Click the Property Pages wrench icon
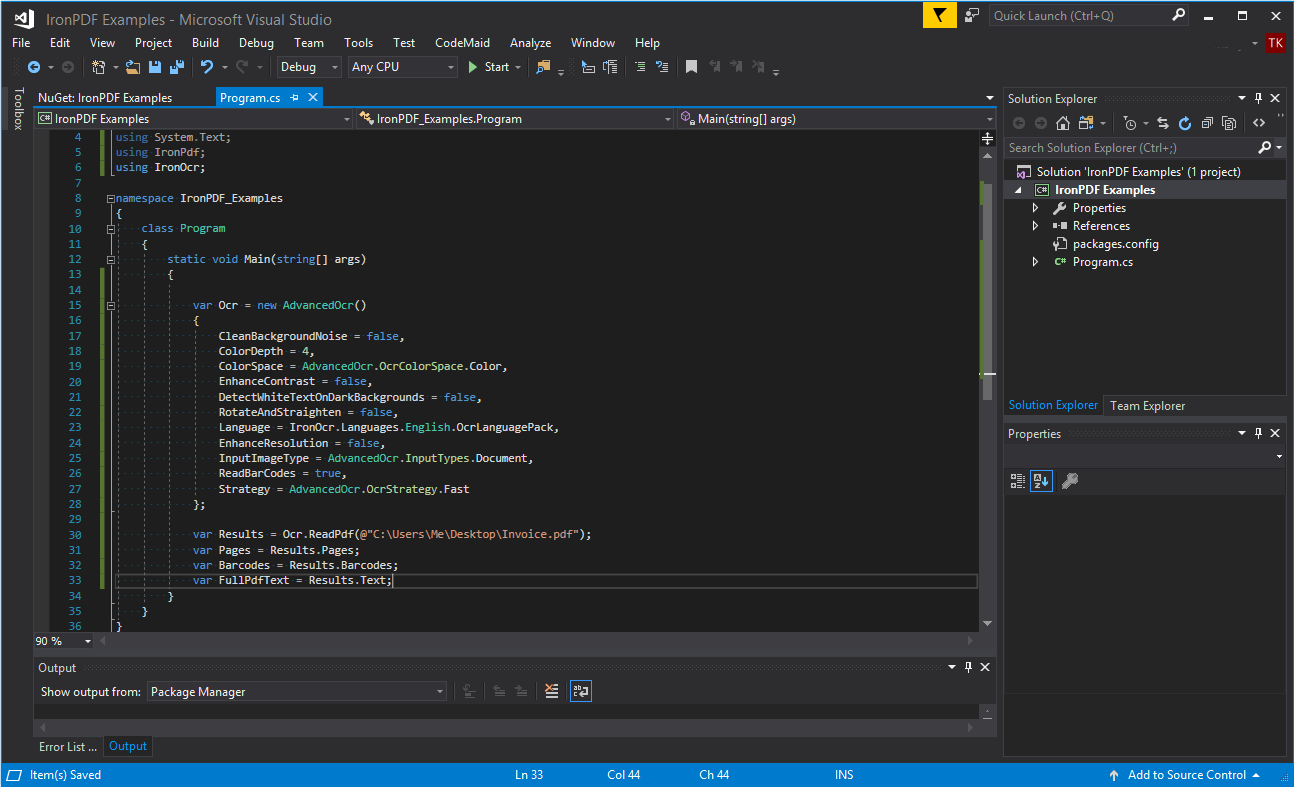This screenshot has height=787, width=1294. coord(1069,481)
